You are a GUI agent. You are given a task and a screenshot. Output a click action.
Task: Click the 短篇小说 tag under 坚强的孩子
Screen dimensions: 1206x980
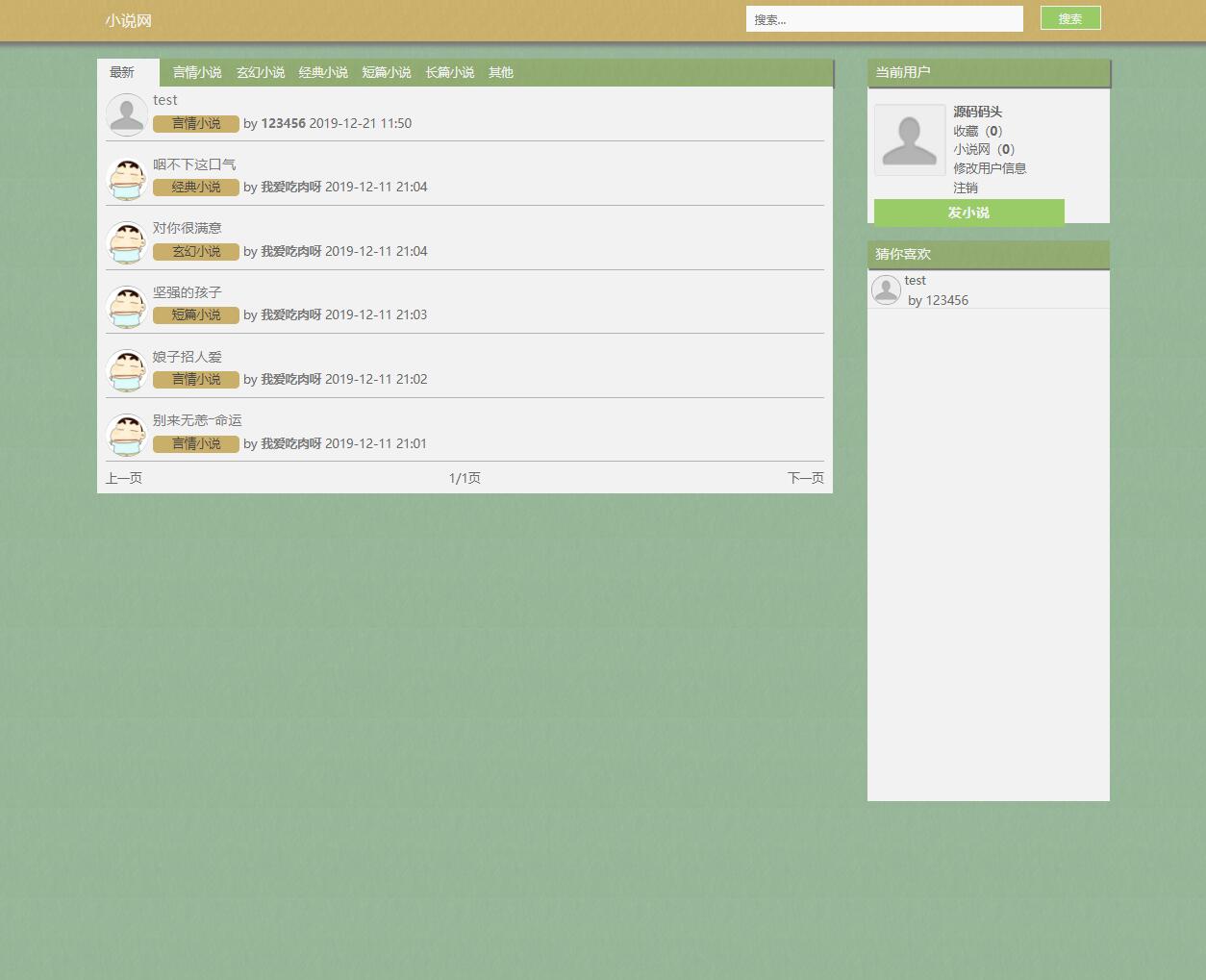[x=196, y=315]
